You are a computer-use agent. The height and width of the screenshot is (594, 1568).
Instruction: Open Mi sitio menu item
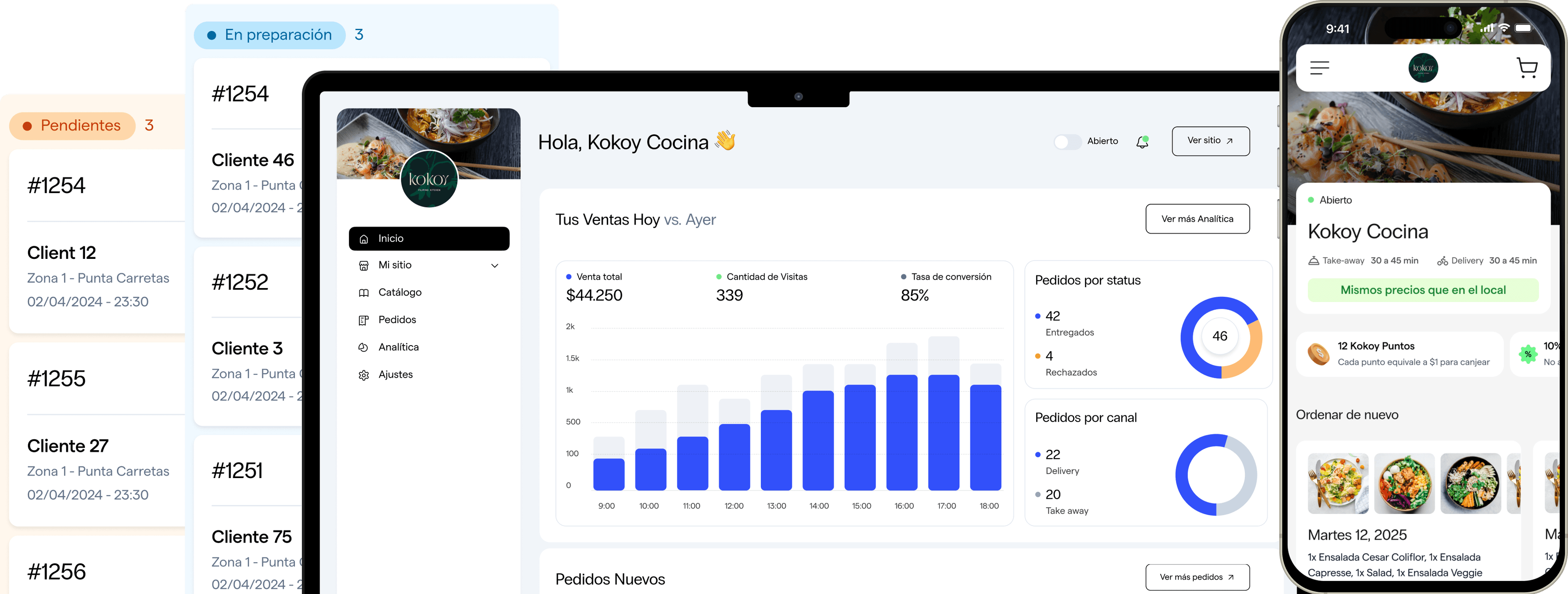coord(395,265)
